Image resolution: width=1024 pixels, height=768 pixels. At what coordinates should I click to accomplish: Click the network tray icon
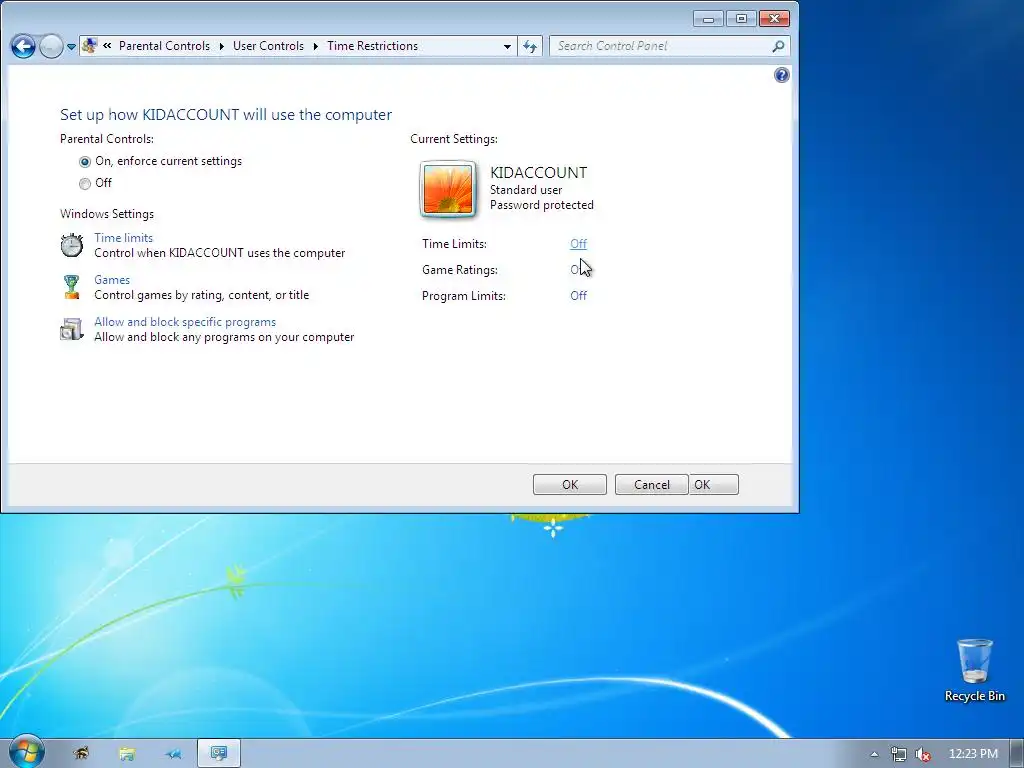pyautogui.click(x=899, y=754)
